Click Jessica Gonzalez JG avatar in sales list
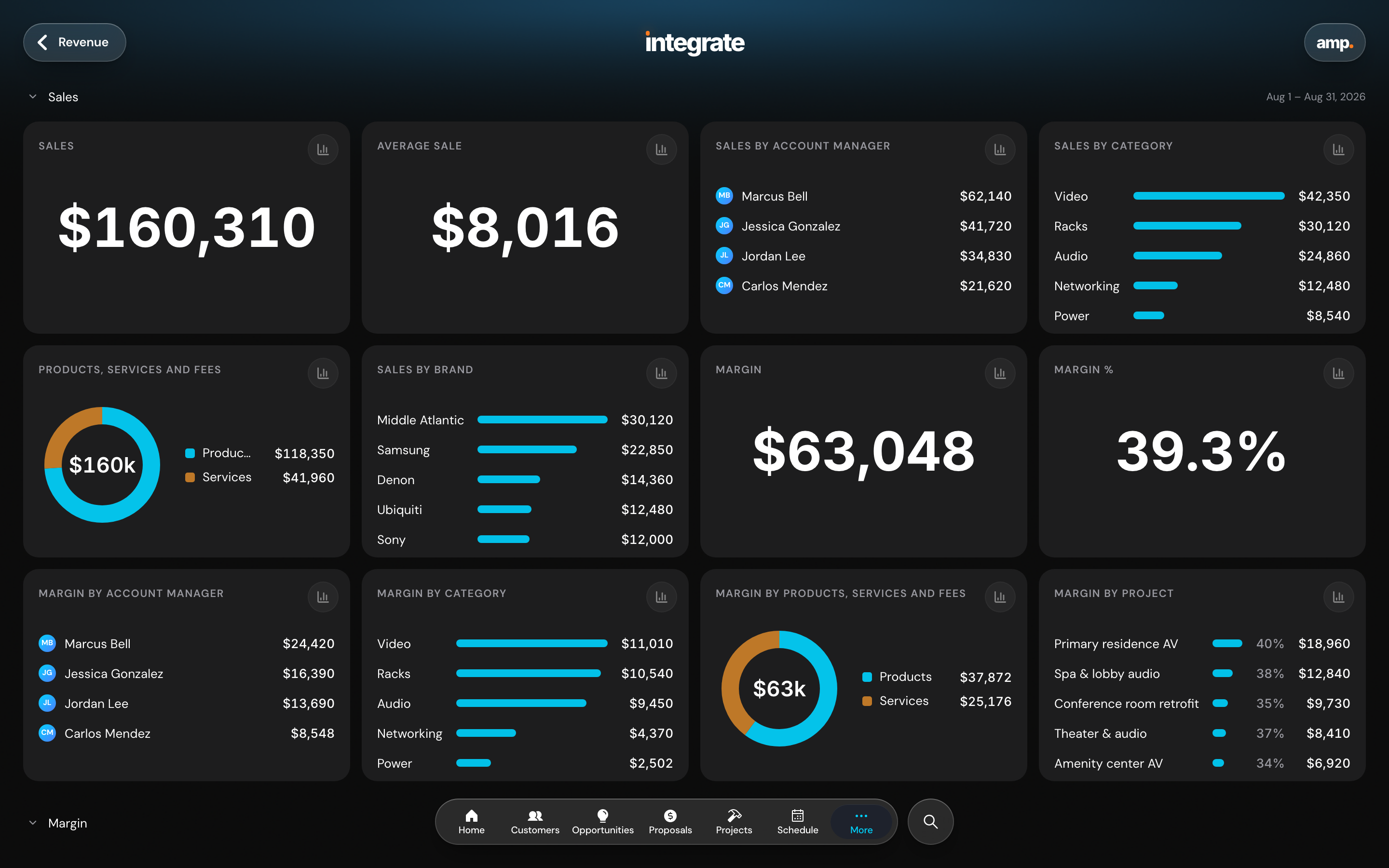The height and width of the screenshot is (868, 1389). point(724,226)
